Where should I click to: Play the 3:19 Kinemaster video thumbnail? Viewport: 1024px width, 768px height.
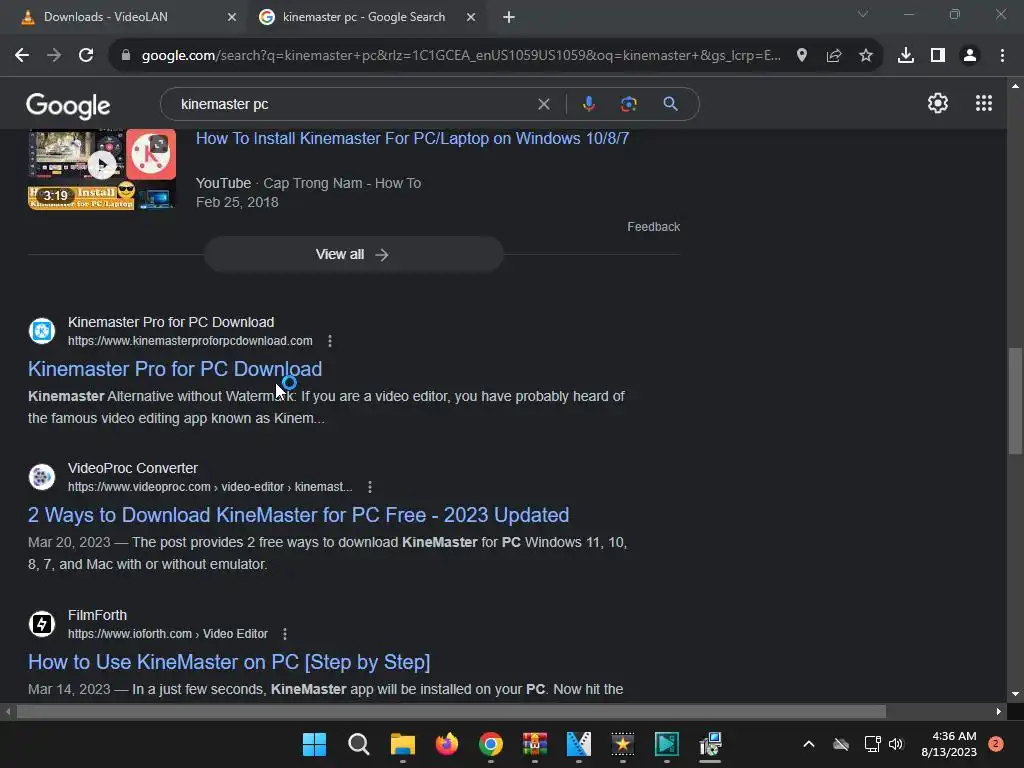click(102, 169)
